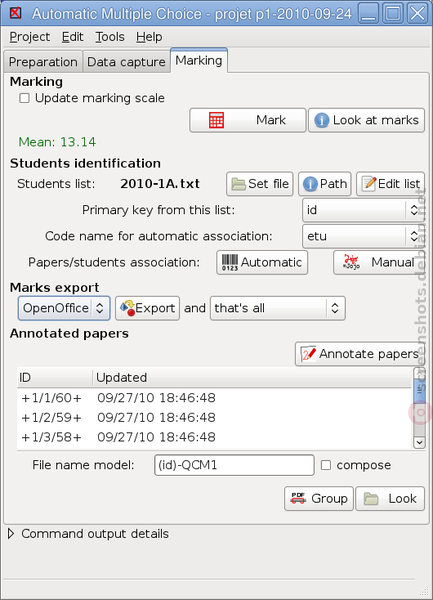This screenshot has height=600, width=433.
Task: Click the folder icon on Set file
Action: click(239, 184)
